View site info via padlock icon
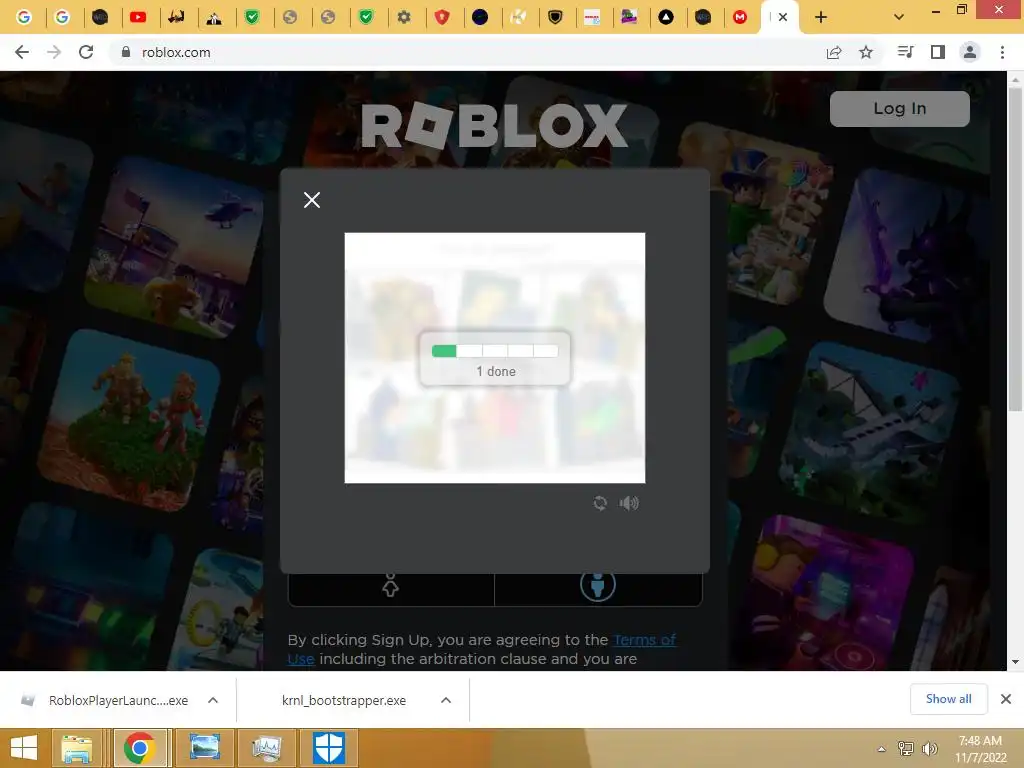This screenshot has width=1024, height=768. click(125, 52)
